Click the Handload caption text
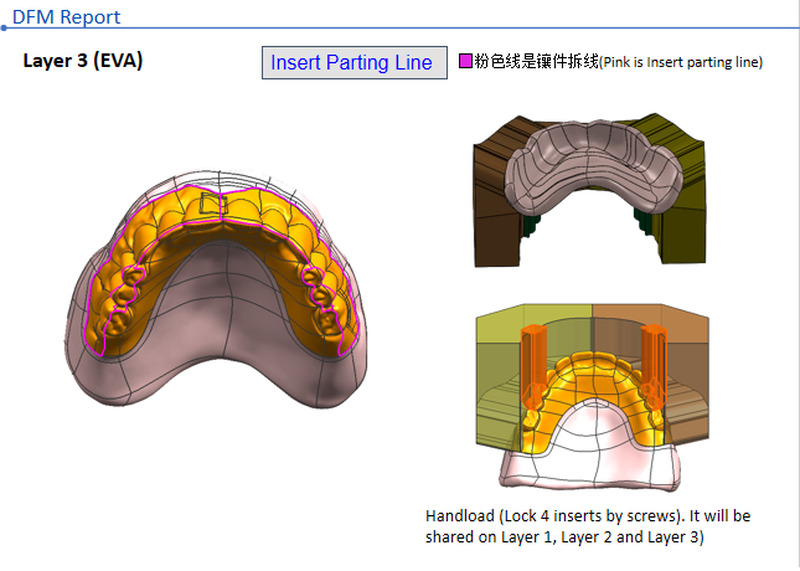This screenshot has width=800, height=571. pyautogui.click(x=587, y=526)
